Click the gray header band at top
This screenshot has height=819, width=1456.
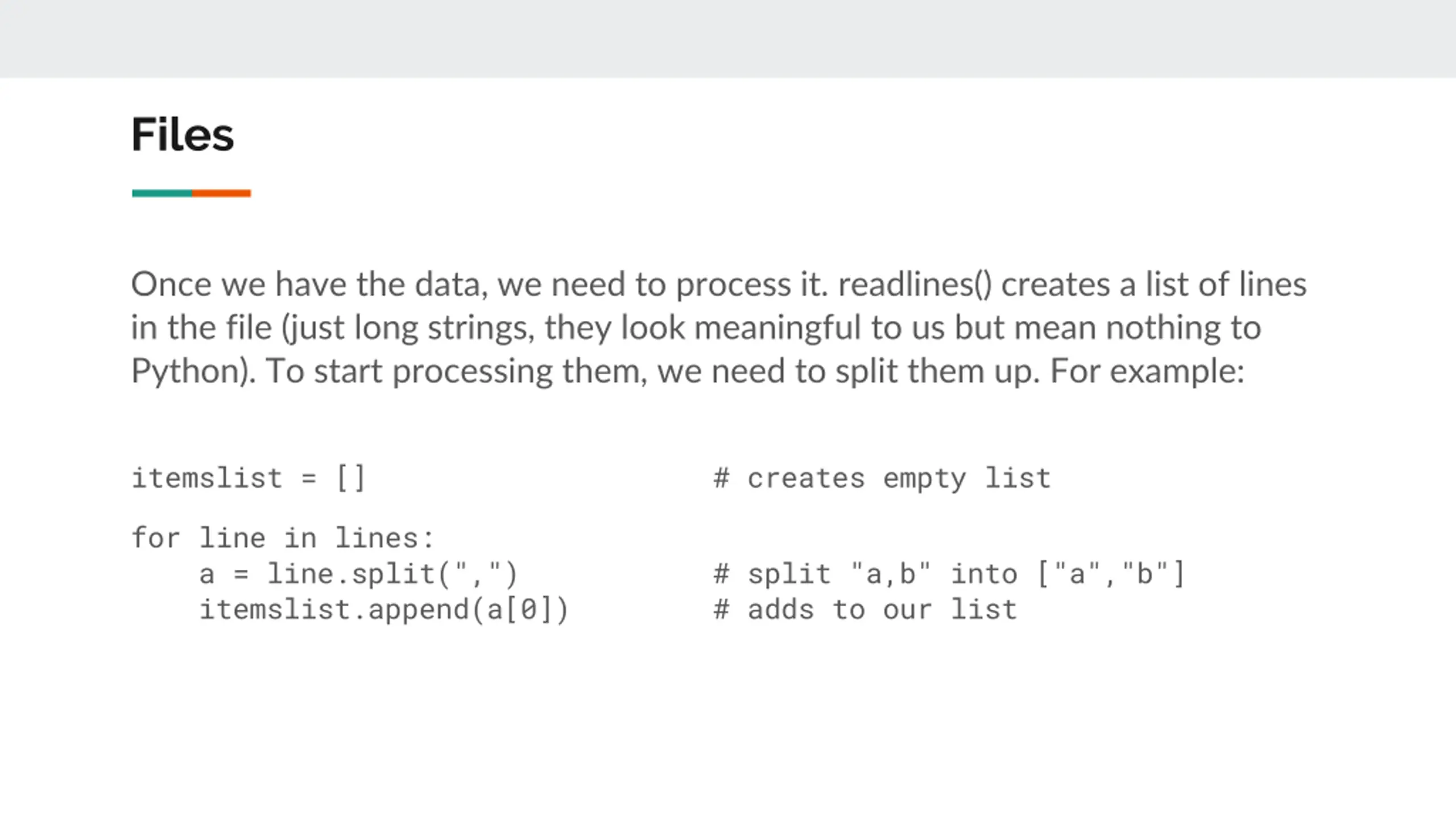pyautogui.click(x=728, y=39)
